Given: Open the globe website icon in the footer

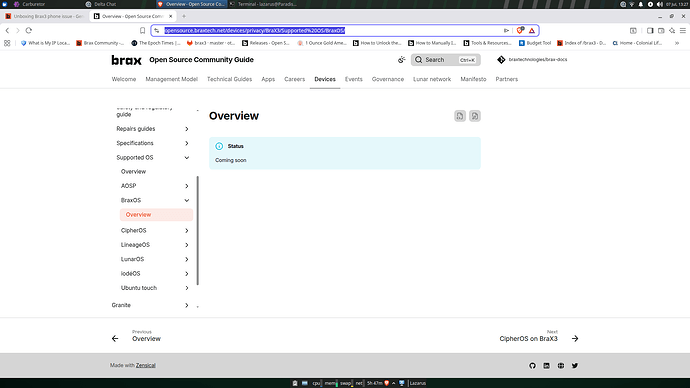Looking at the screenshot, I should pos(561,366).
